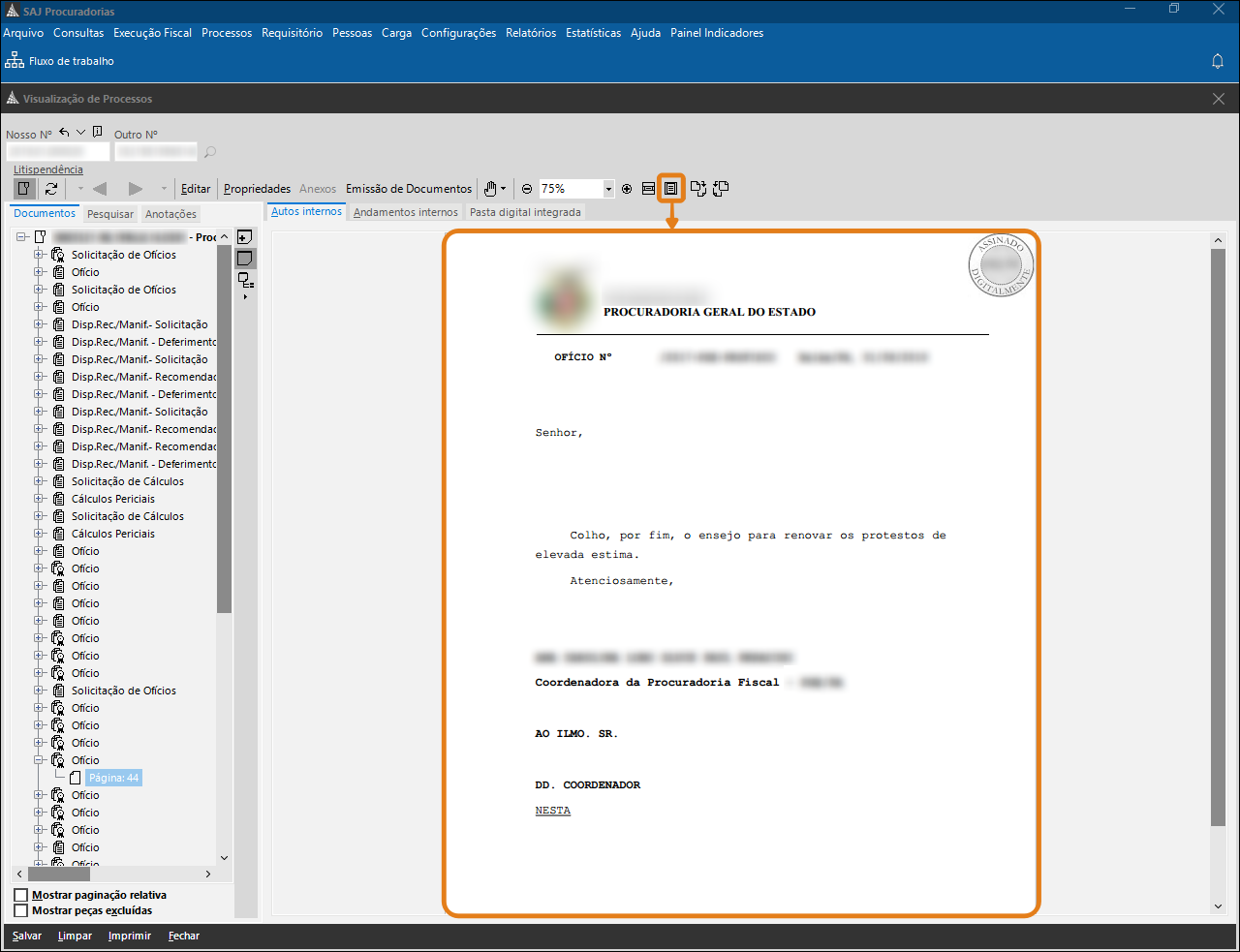Switch to the Pesquisar tab
Screen dimensions: 1240x952
coord(110,214)
